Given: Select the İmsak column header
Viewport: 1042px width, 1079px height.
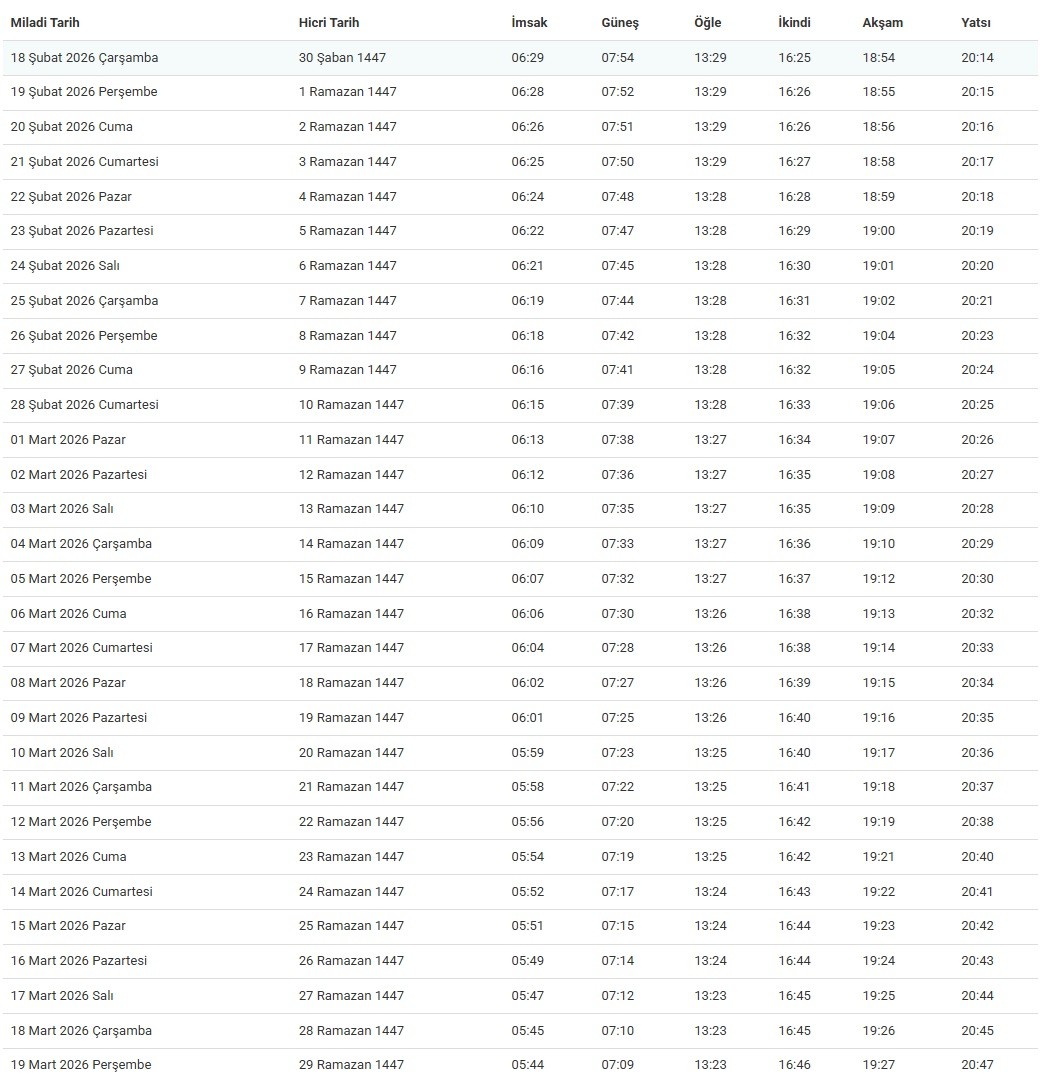Looking at the screenshot, I should click(529, 22).
